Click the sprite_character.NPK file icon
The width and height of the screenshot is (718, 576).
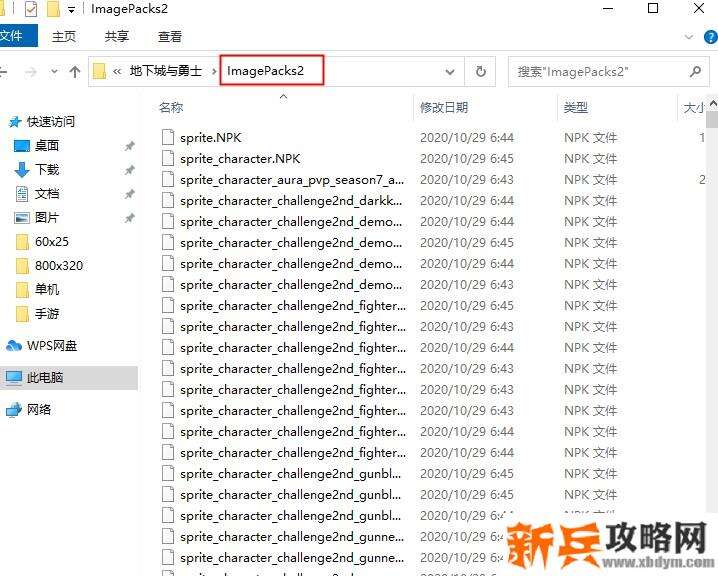click(168, 158)
